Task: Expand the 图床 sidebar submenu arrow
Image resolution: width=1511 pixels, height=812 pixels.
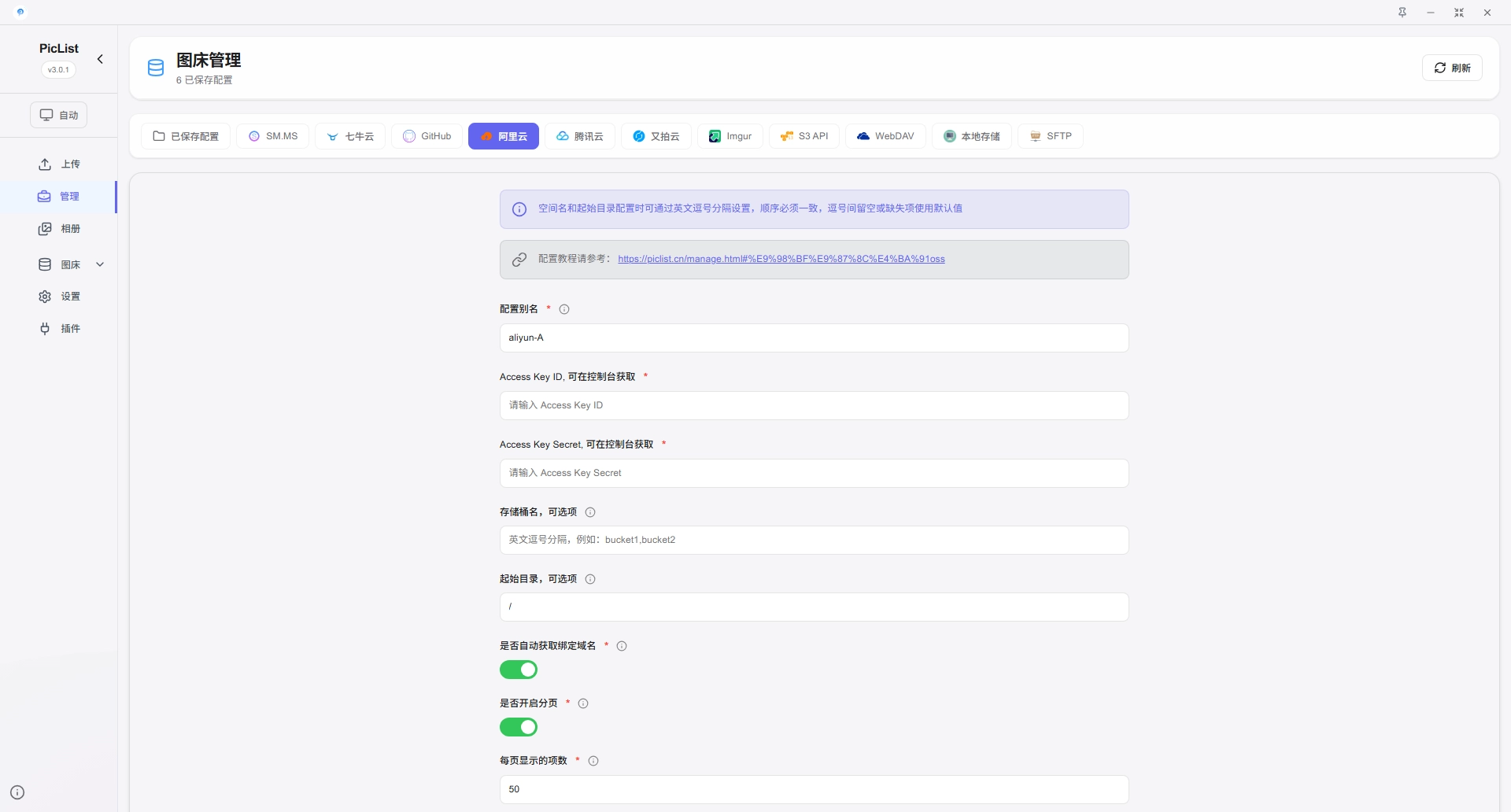Action: (x=100, y=264)
